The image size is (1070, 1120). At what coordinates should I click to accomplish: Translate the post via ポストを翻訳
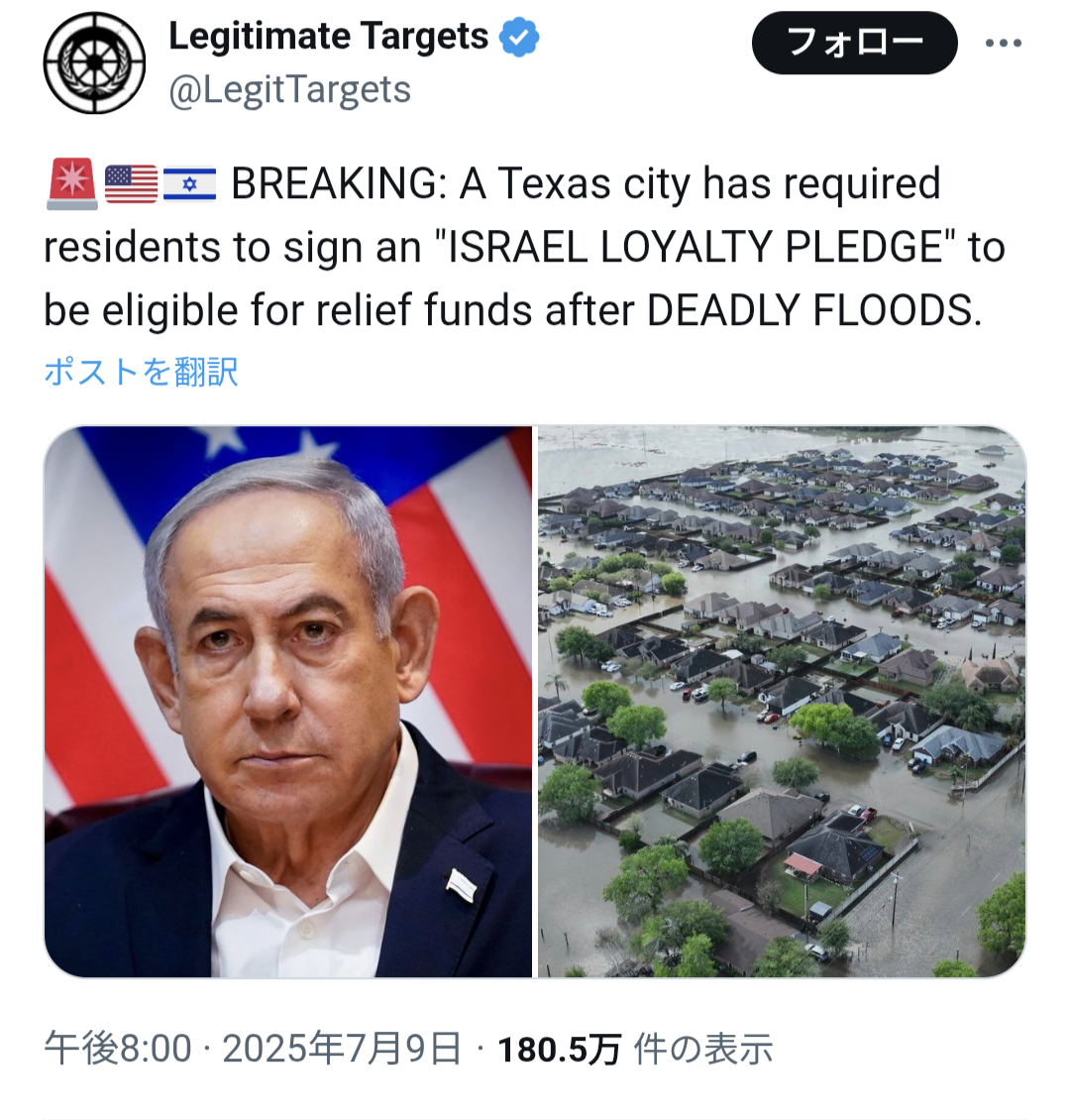pos(141,372)
